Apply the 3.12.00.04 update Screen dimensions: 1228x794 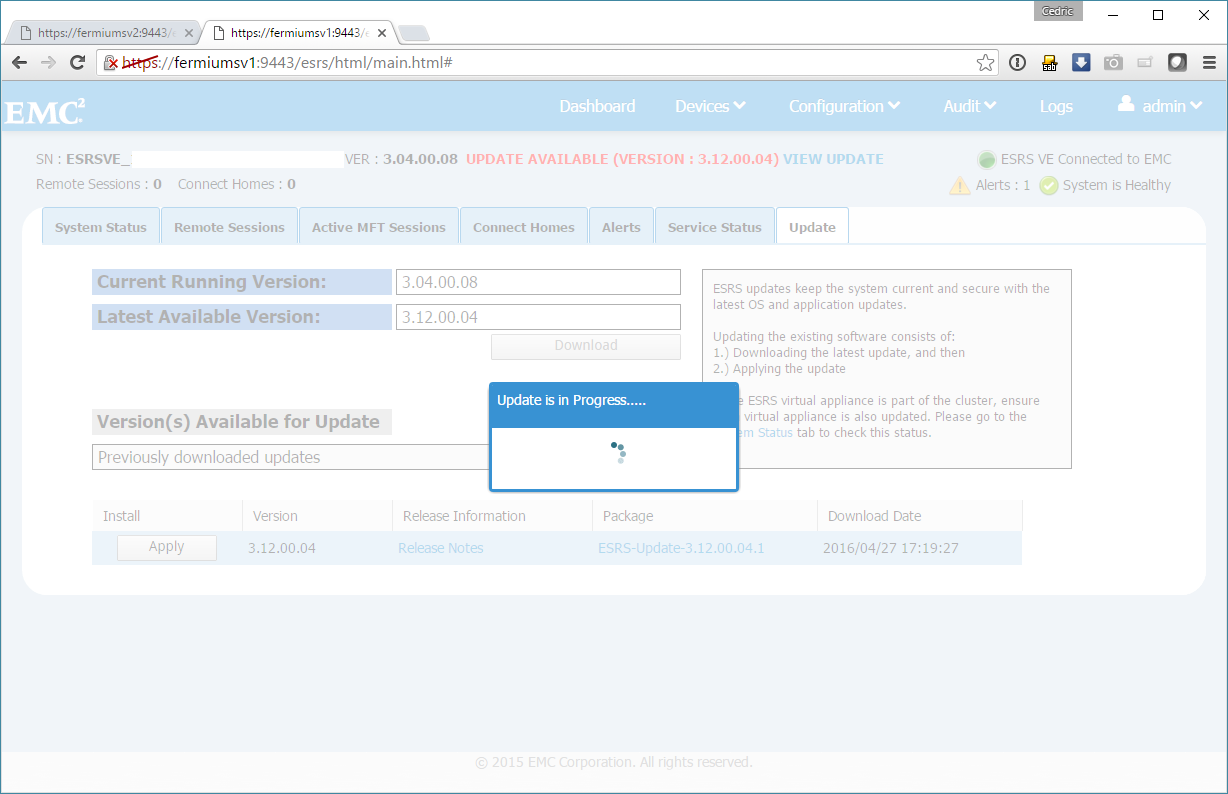click(x=167, y=547)
